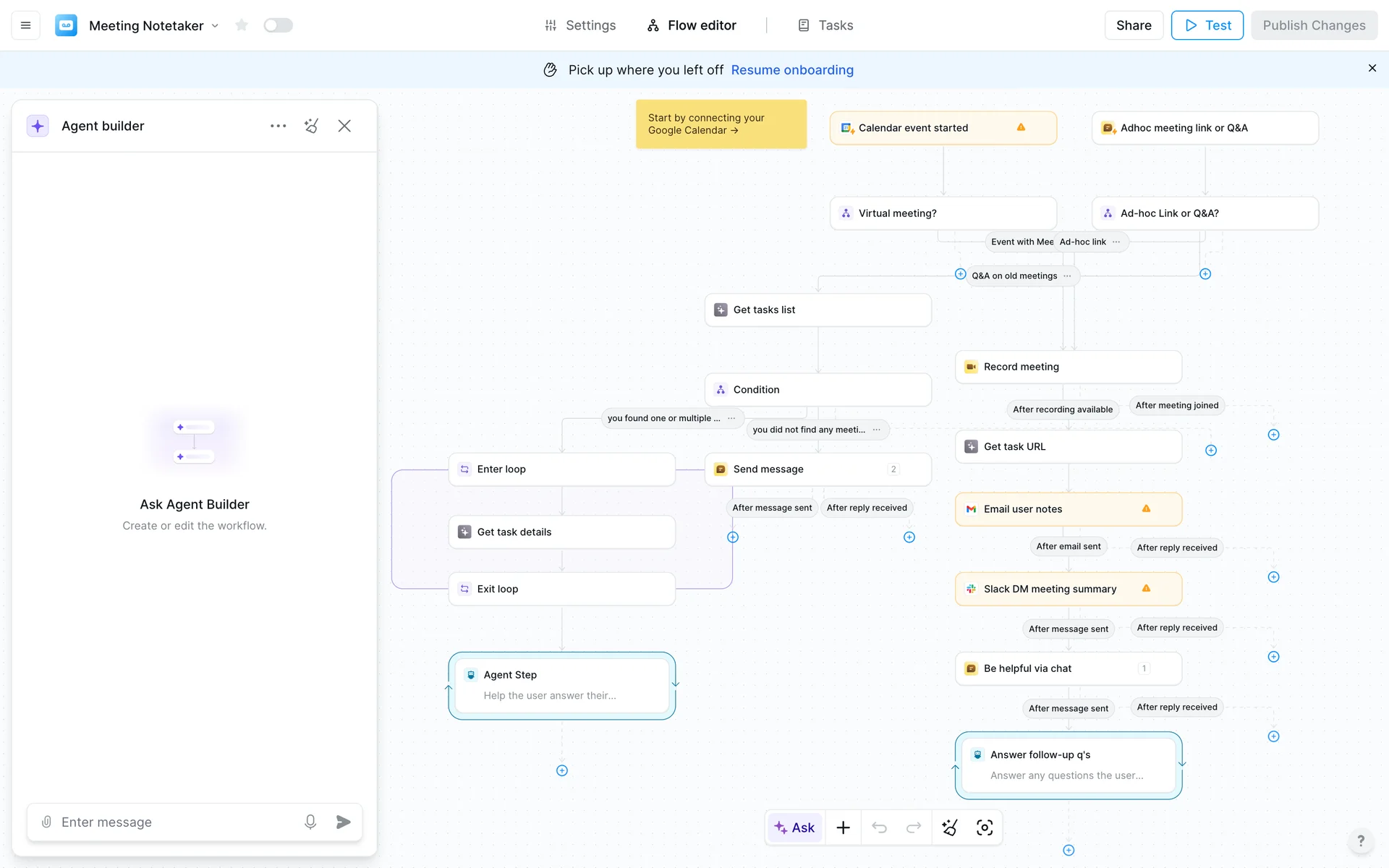Click the undo arrow in bottom toolbar
The height and width of the screenshot is (868, 1389).
[879, 827]
